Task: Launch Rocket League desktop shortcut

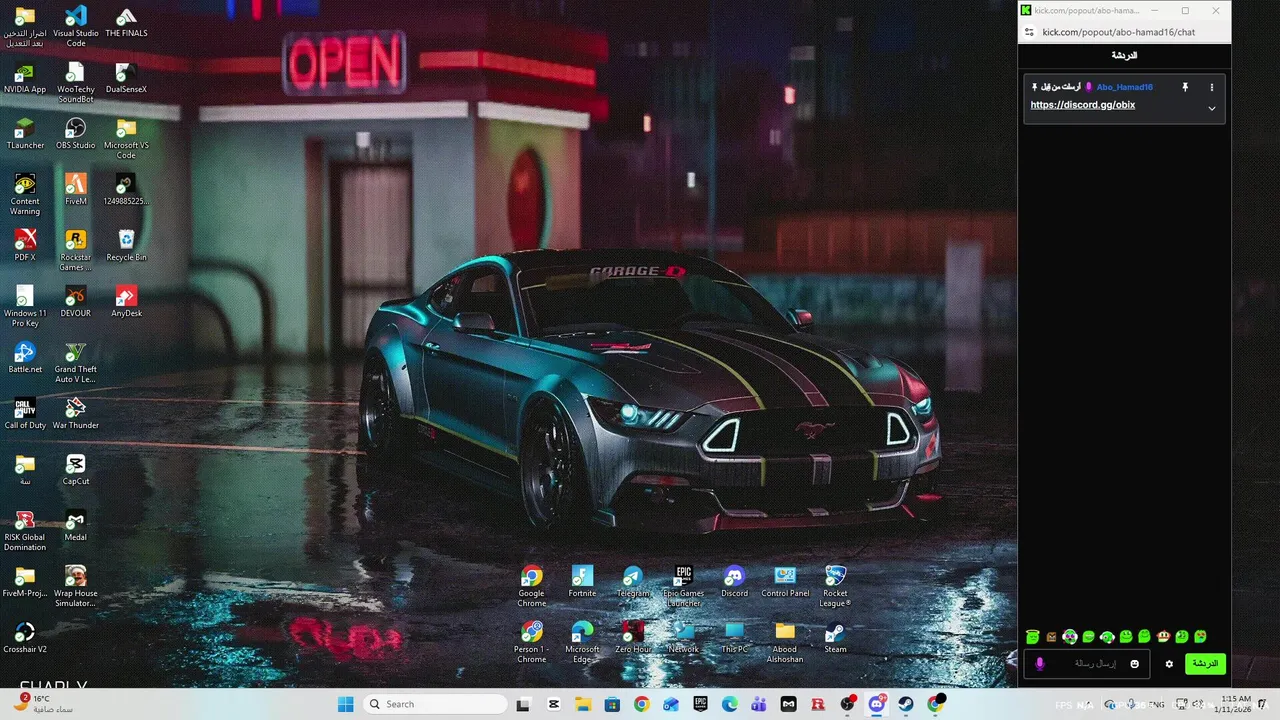Action: tap(835, 587)
